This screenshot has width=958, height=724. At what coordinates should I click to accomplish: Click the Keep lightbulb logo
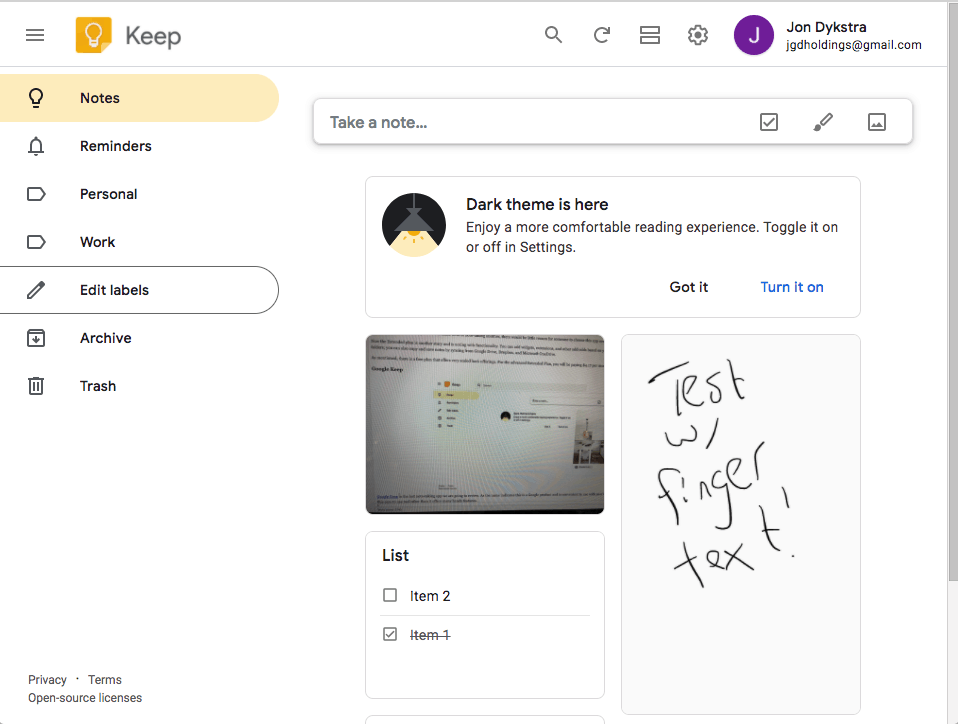coord(95,34)
